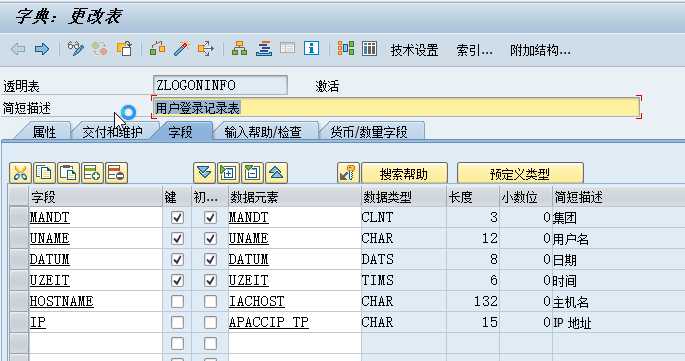Select the 字段 tab
685x361 pixels.
tap(180, 132)
